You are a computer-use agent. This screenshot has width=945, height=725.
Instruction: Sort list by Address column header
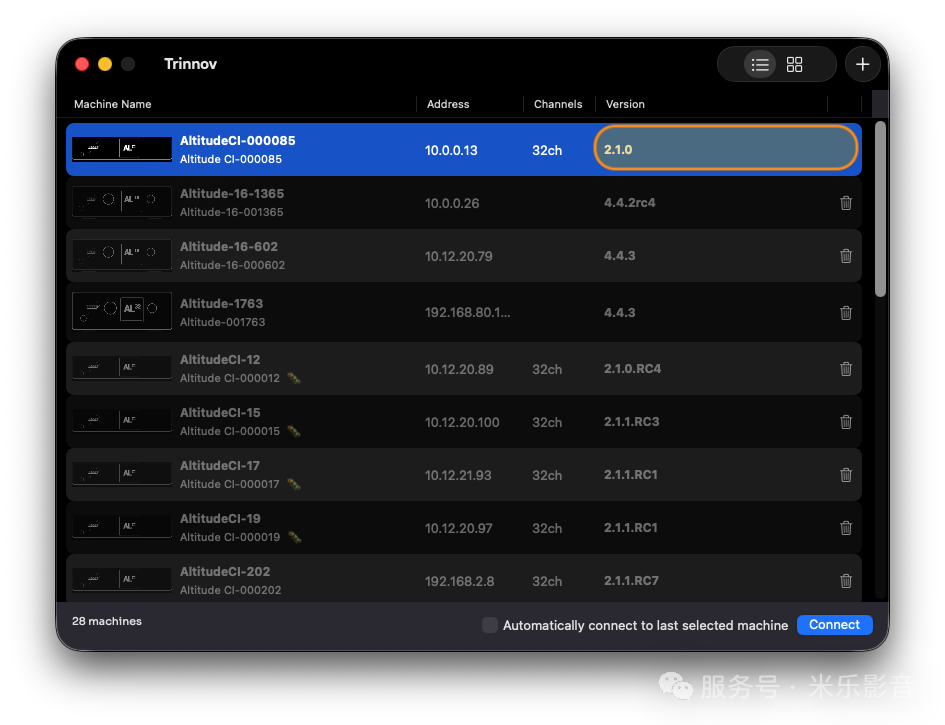point(448,104)
